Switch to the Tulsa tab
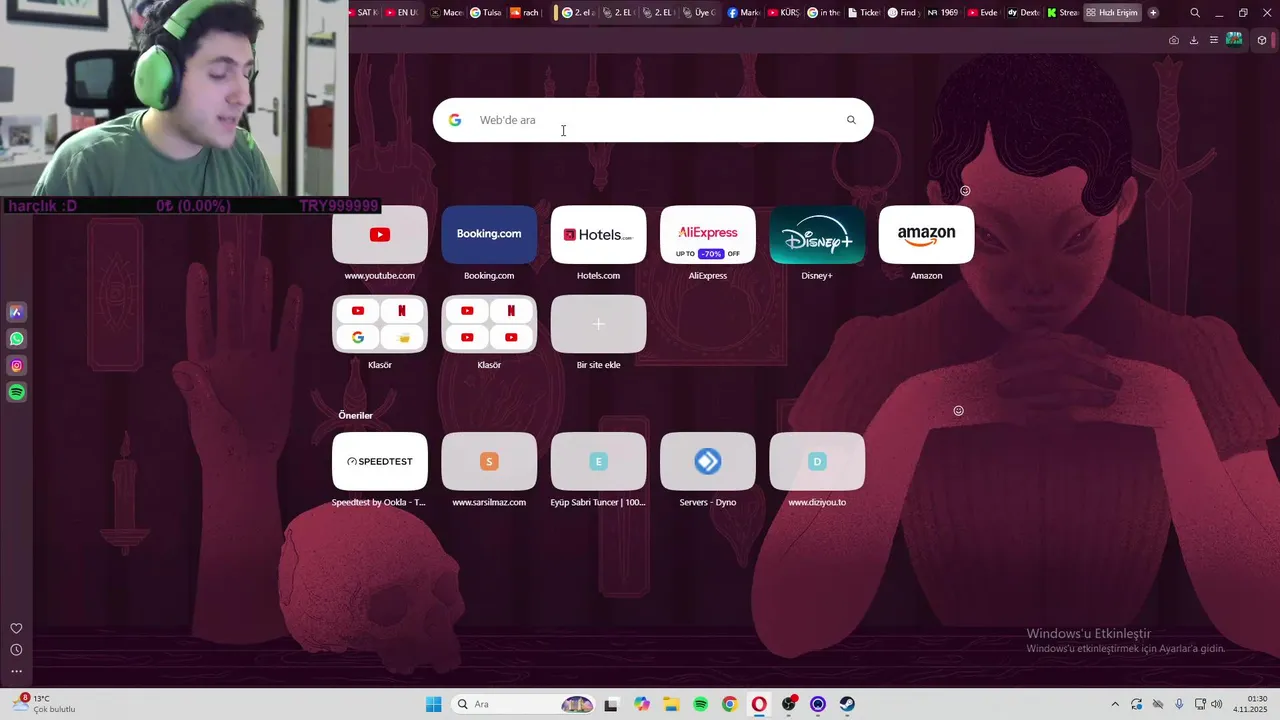Screen dimensions: 1280x720 click(486, 13)
